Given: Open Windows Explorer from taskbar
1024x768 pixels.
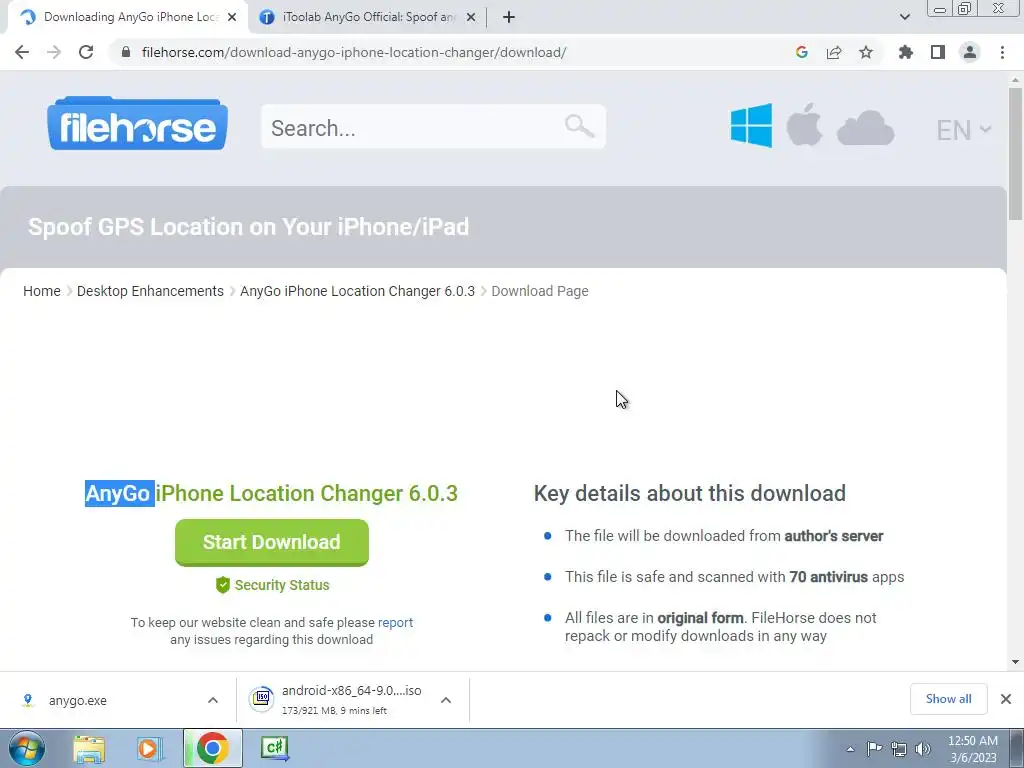Looking at the screenshot, I should pos(89,749).
